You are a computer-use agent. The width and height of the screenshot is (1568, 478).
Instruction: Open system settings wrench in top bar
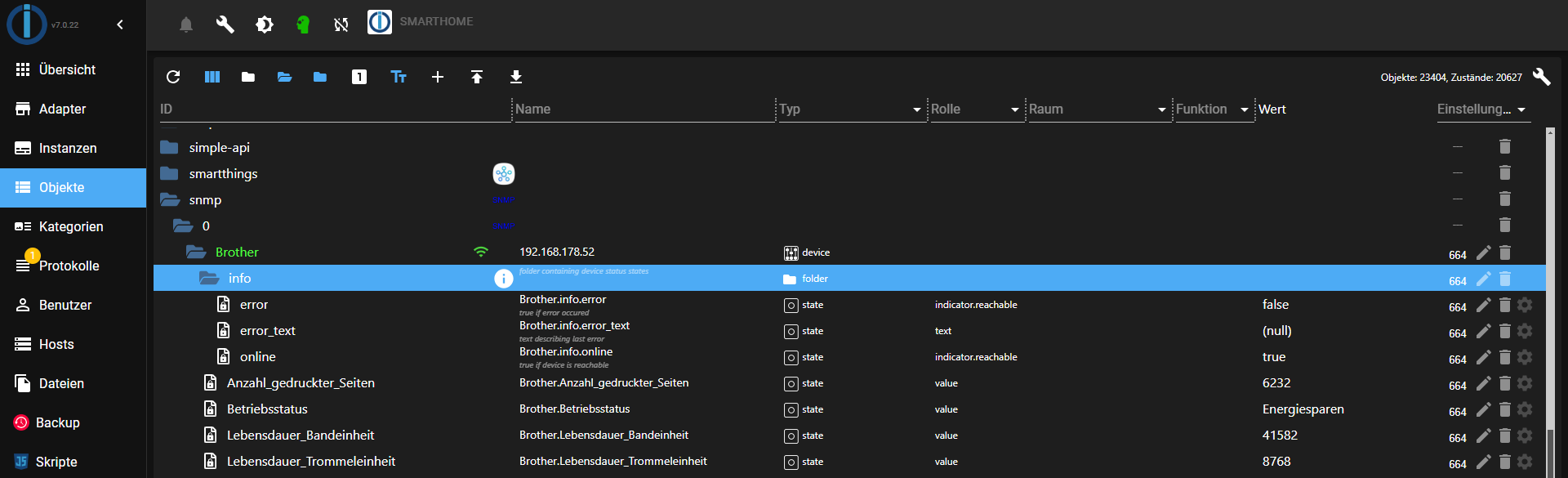click(225, 25)
